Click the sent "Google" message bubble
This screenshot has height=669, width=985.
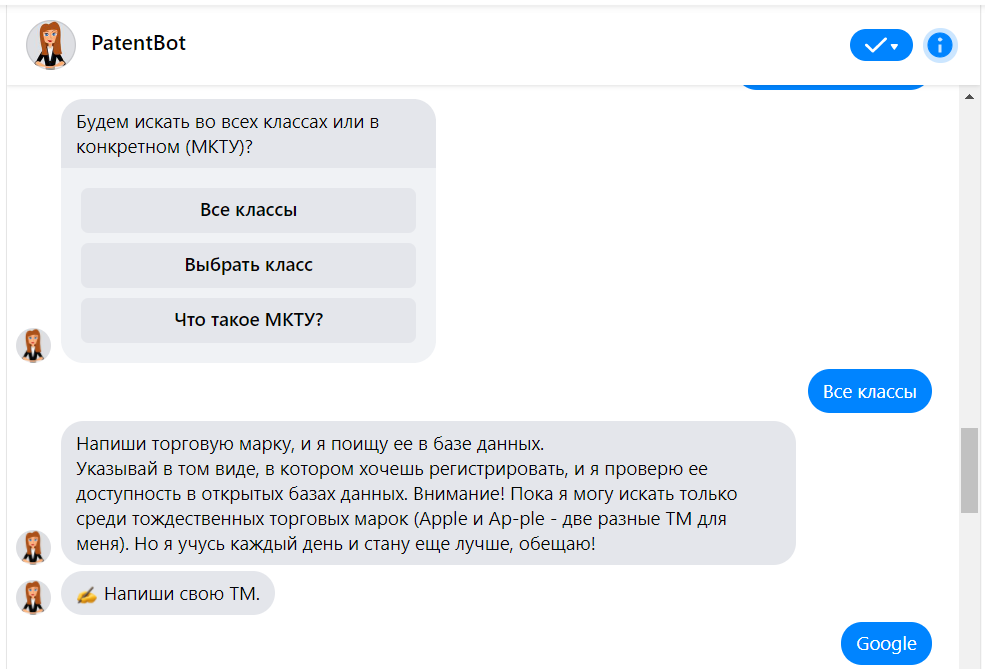[x=886, y=643]
